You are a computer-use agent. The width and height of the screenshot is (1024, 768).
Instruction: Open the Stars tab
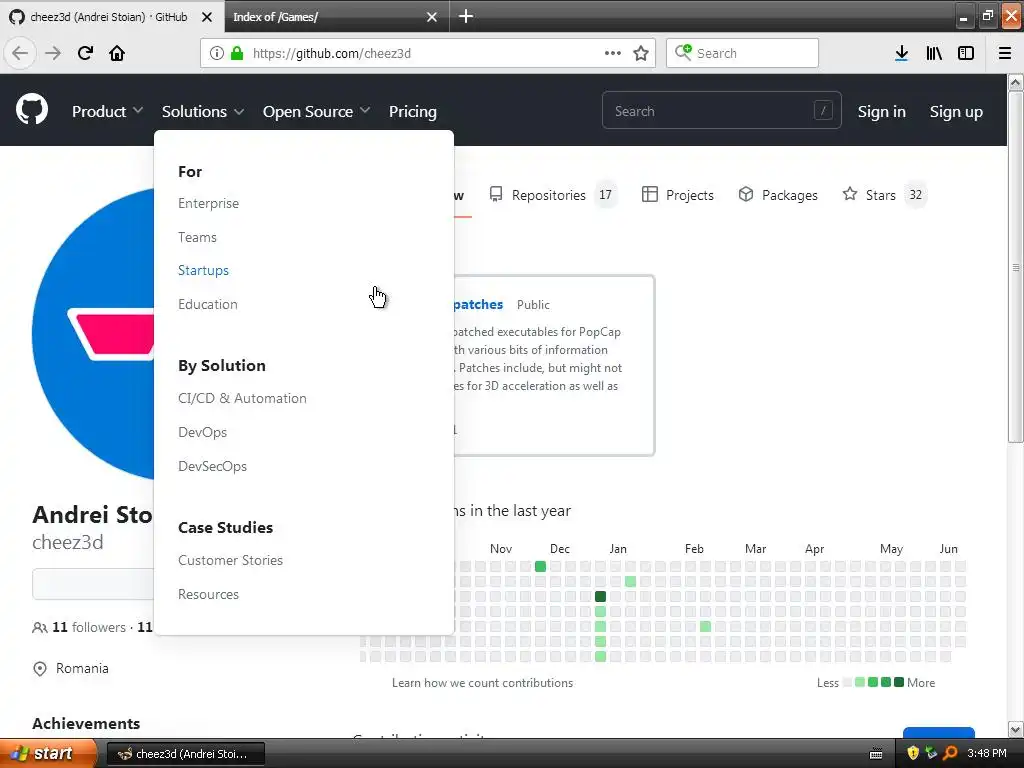point(884,195)
